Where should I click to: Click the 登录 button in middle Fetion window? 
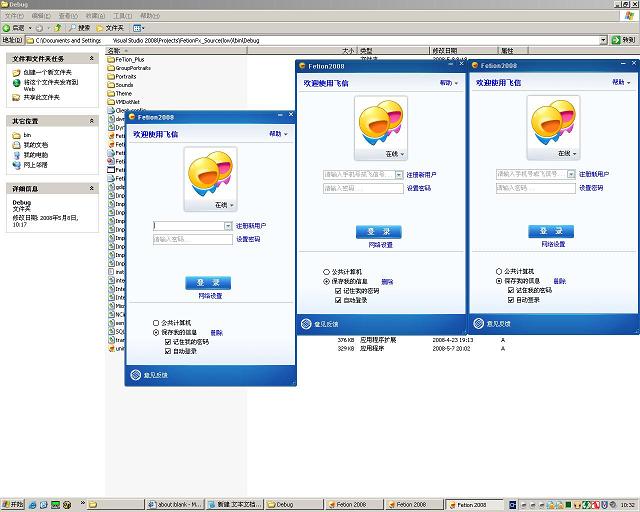[379, 232]
